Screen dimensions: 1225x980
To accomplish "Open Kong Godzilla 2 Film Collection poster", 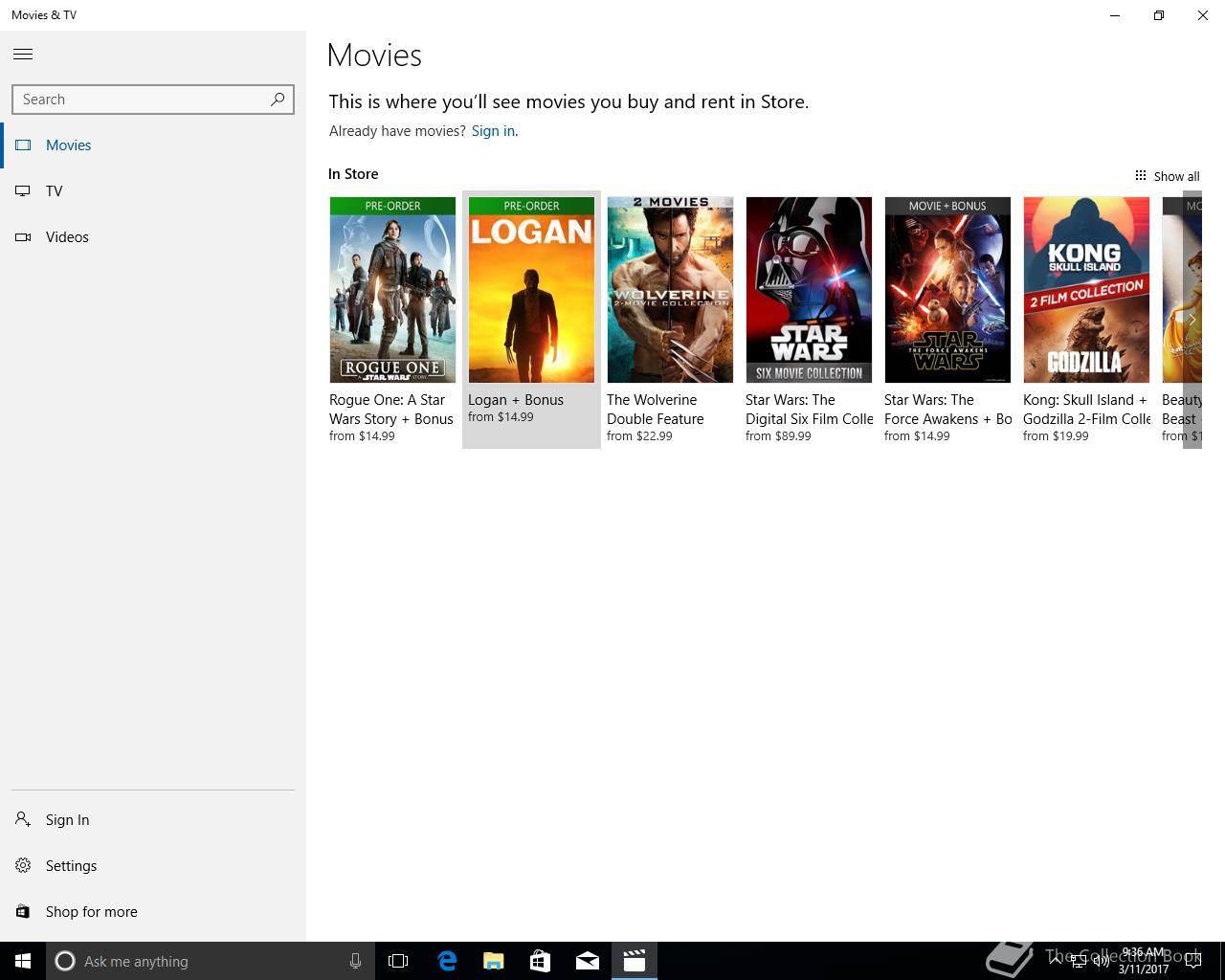I will pyautogui.click(x=1086, y=290).
